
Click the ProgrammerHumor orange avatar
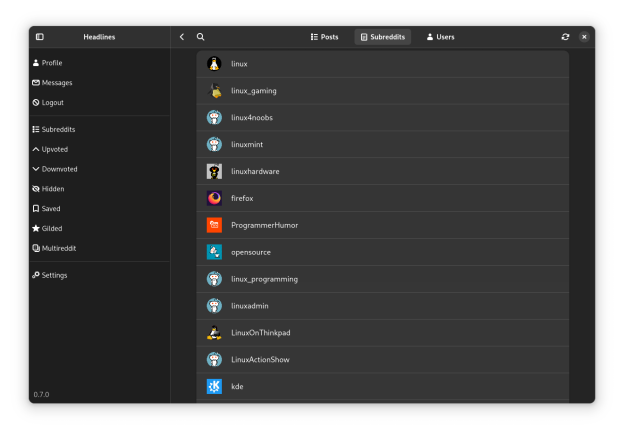[x=214, y=225]
